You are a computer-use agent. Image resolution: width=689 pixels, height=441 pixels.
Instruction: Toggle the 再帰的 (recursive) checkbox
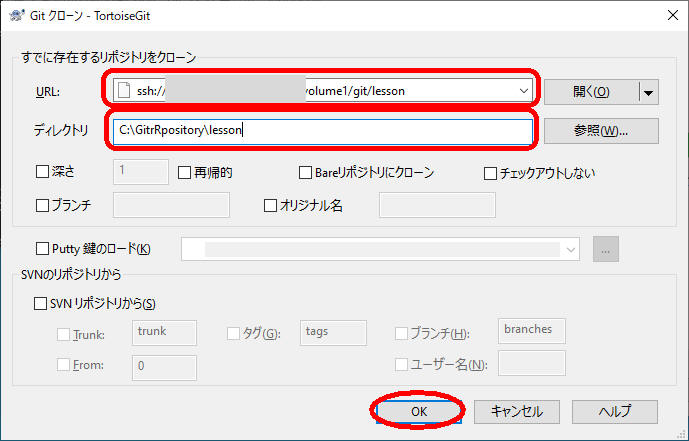[x=185, y=172]
